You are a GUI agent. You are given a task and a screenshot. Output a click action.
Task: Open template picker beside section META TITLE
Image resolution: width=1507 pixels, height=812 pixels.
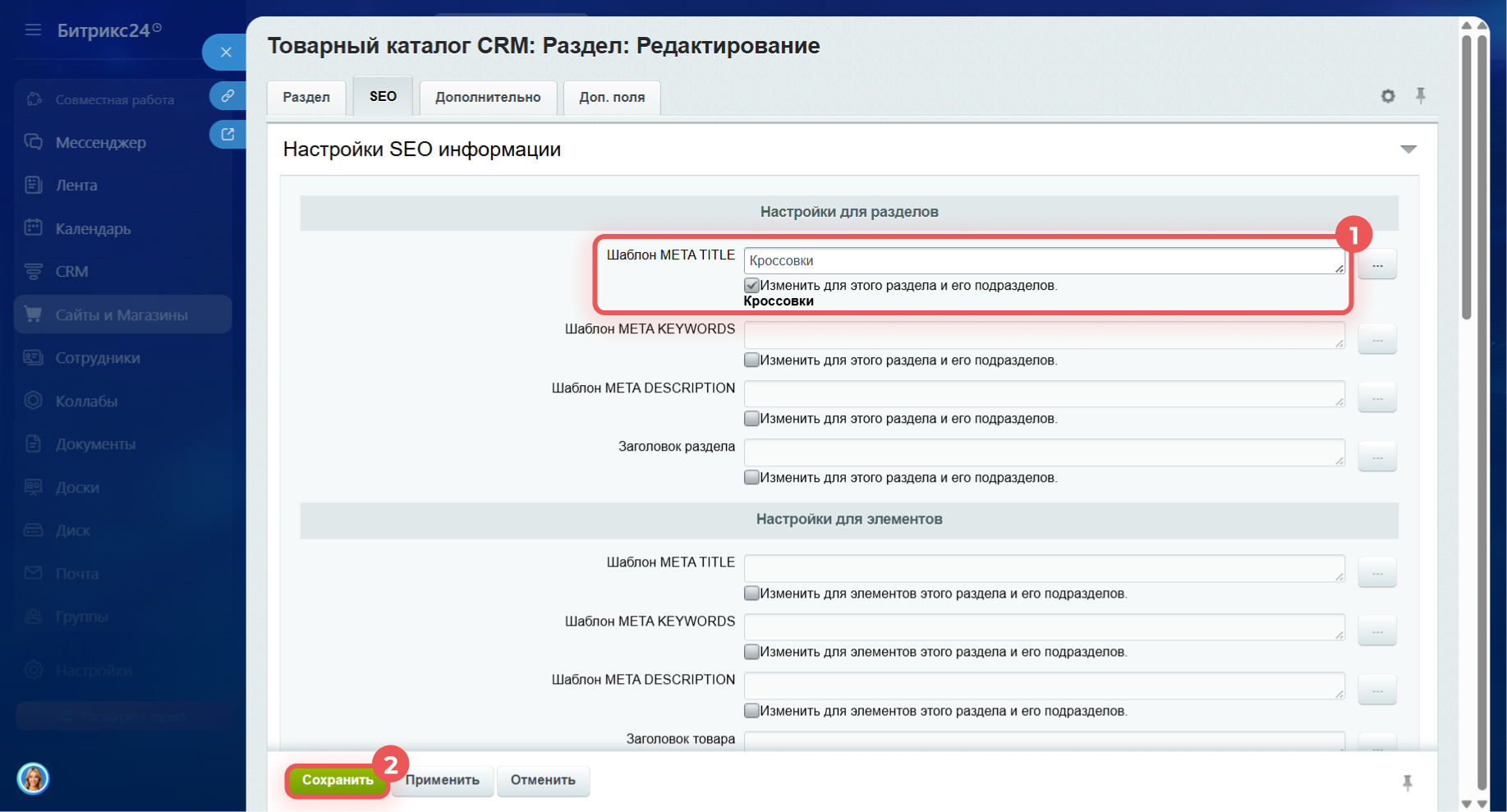[x=1376, y=265]
